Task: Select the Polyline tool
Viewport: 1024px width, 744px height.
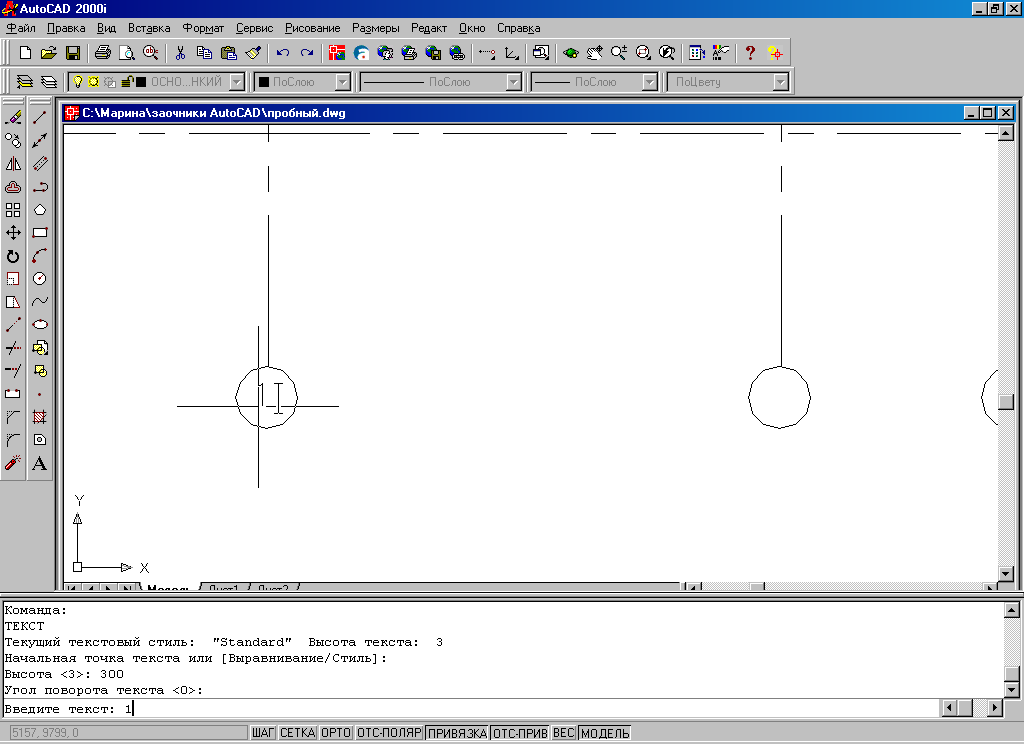Action: pyautogui.click(x=40, y=187)
